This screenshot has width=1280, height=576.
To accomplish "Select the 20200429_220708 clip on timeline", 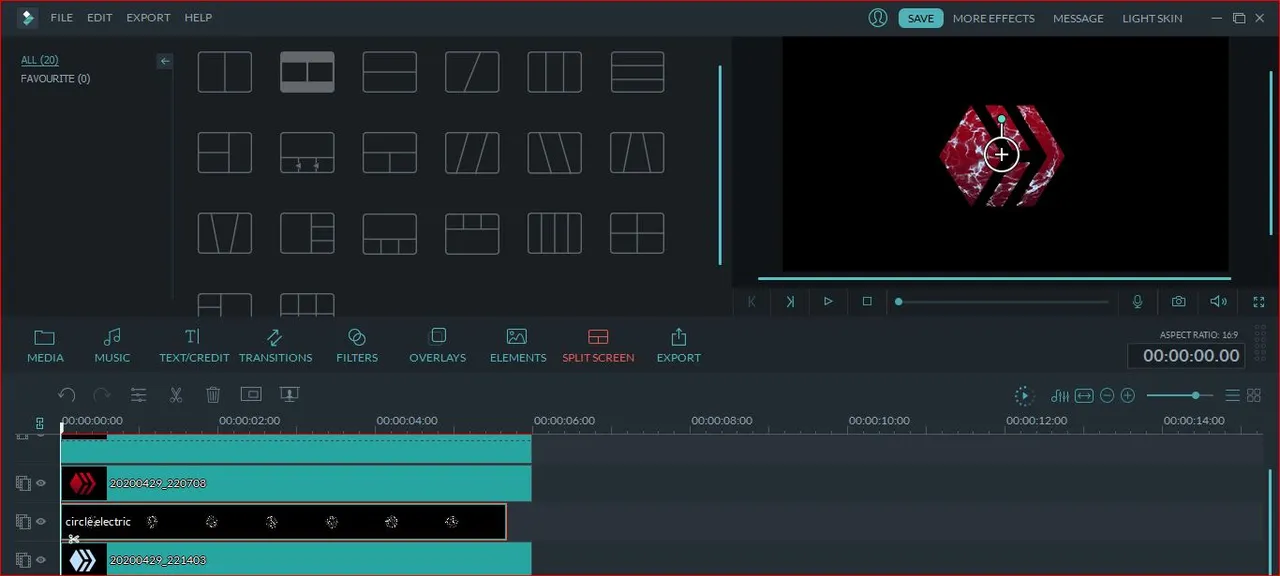I will click(296, 483).
